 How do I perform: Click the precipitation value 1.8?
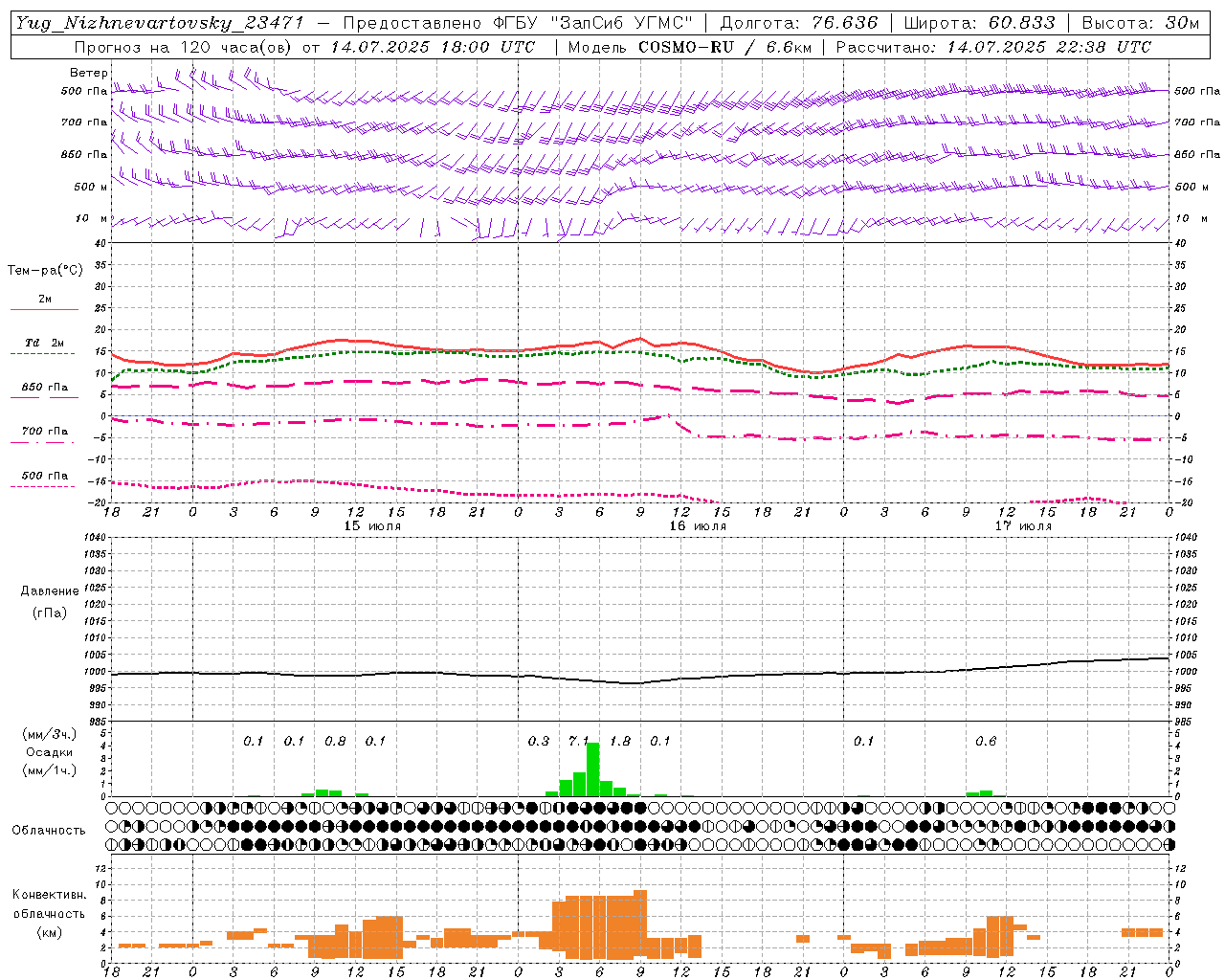tap(620, 741)
